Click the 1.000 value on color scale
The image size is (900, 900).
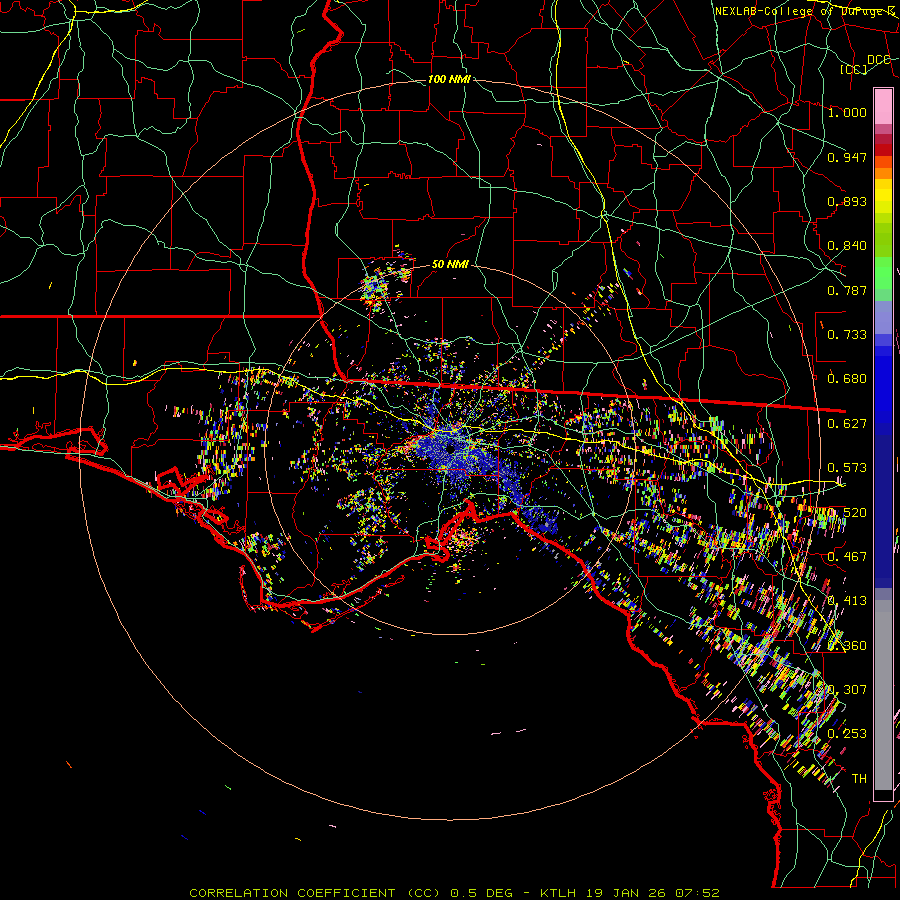coord(847,112)
